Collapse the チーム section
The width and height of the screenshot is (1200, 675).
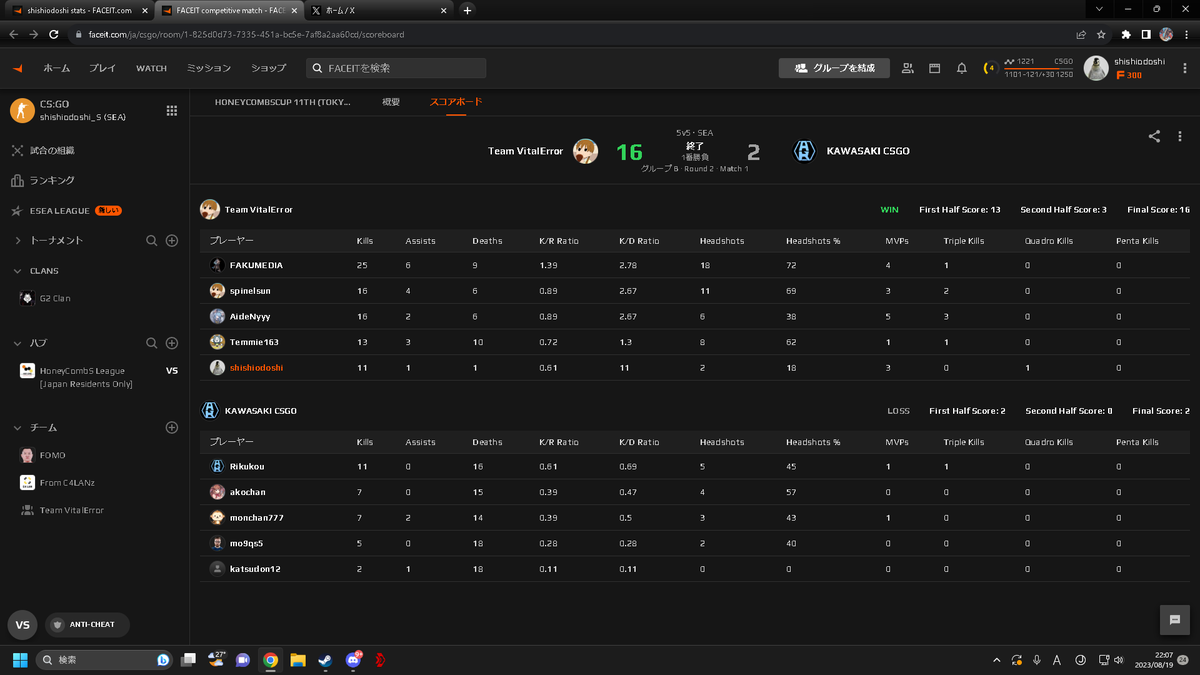point(18,427)
